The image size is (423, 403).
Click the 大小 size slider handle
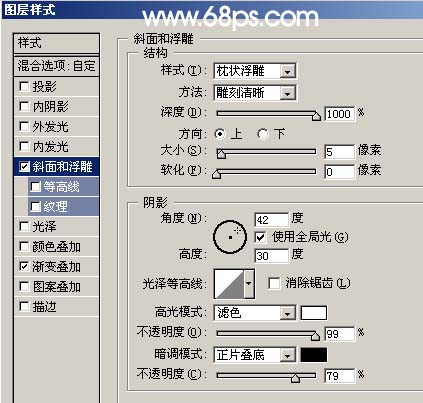221,154
